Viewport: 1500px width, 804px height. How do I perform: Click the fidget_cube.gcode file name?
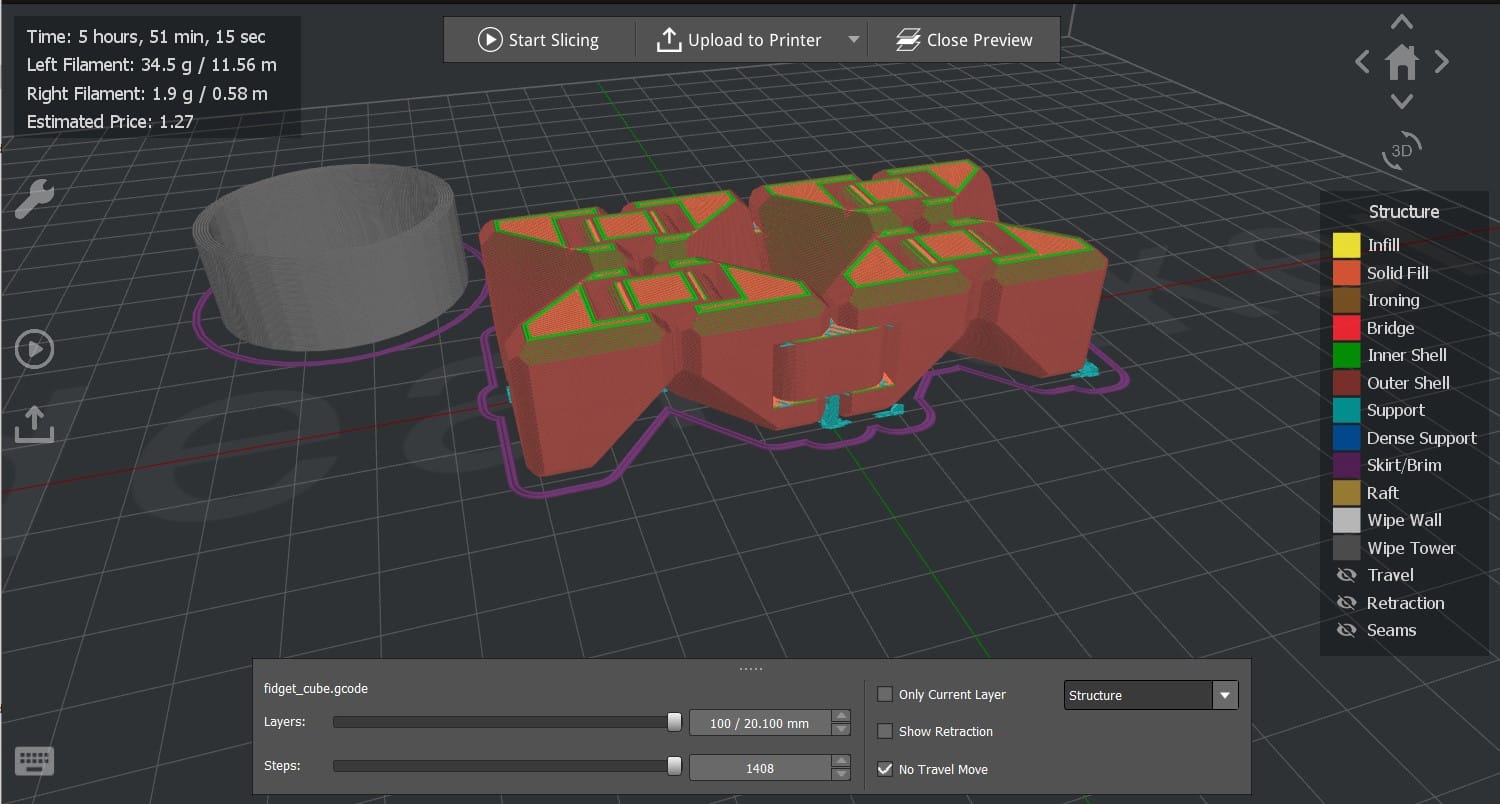pyautogui.click(x=316, y=689)
